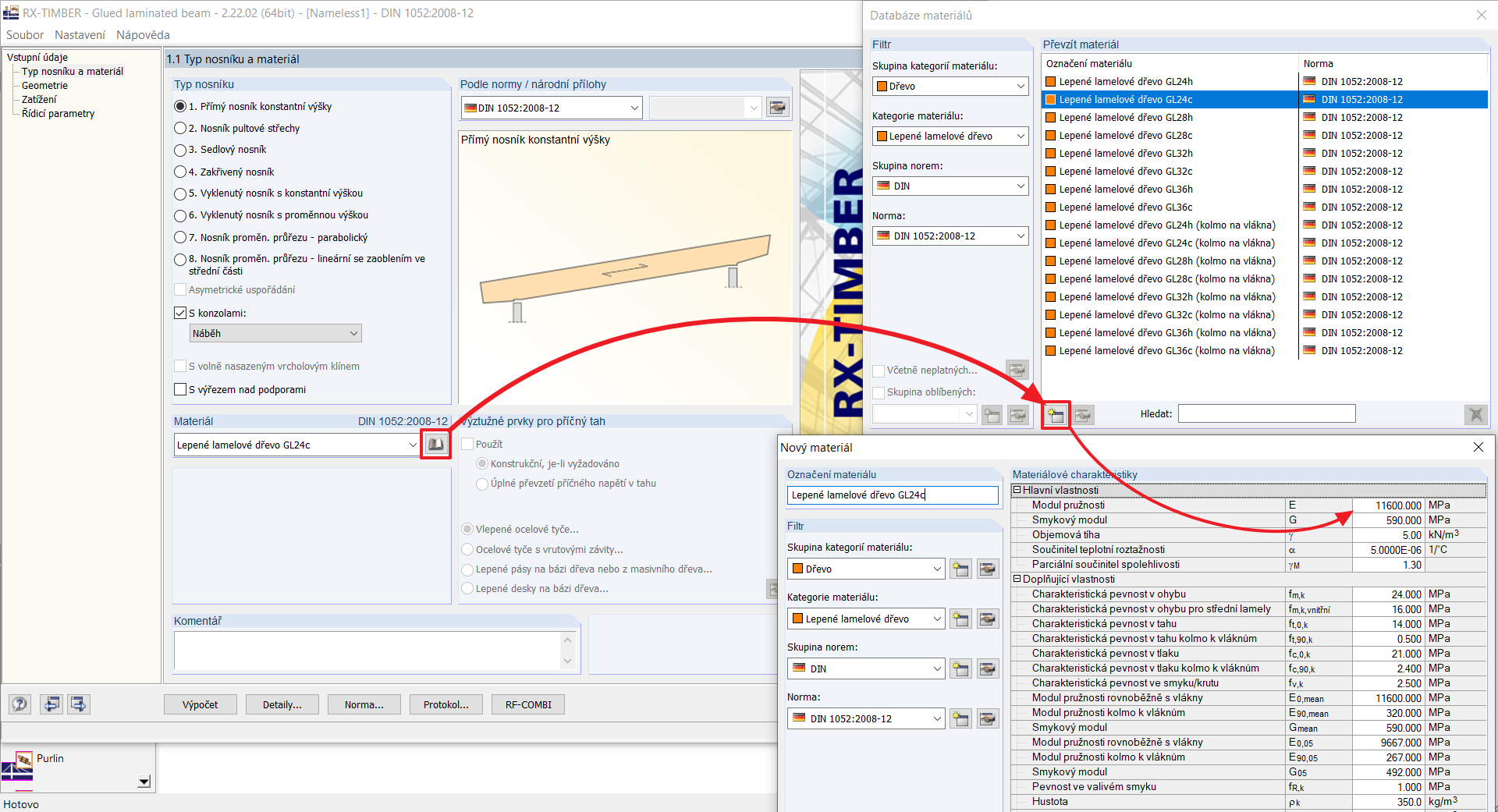Edit category group beside Dřevo in Nový materiál
This screenshot has height=812, width=1498.
[988, 569]
